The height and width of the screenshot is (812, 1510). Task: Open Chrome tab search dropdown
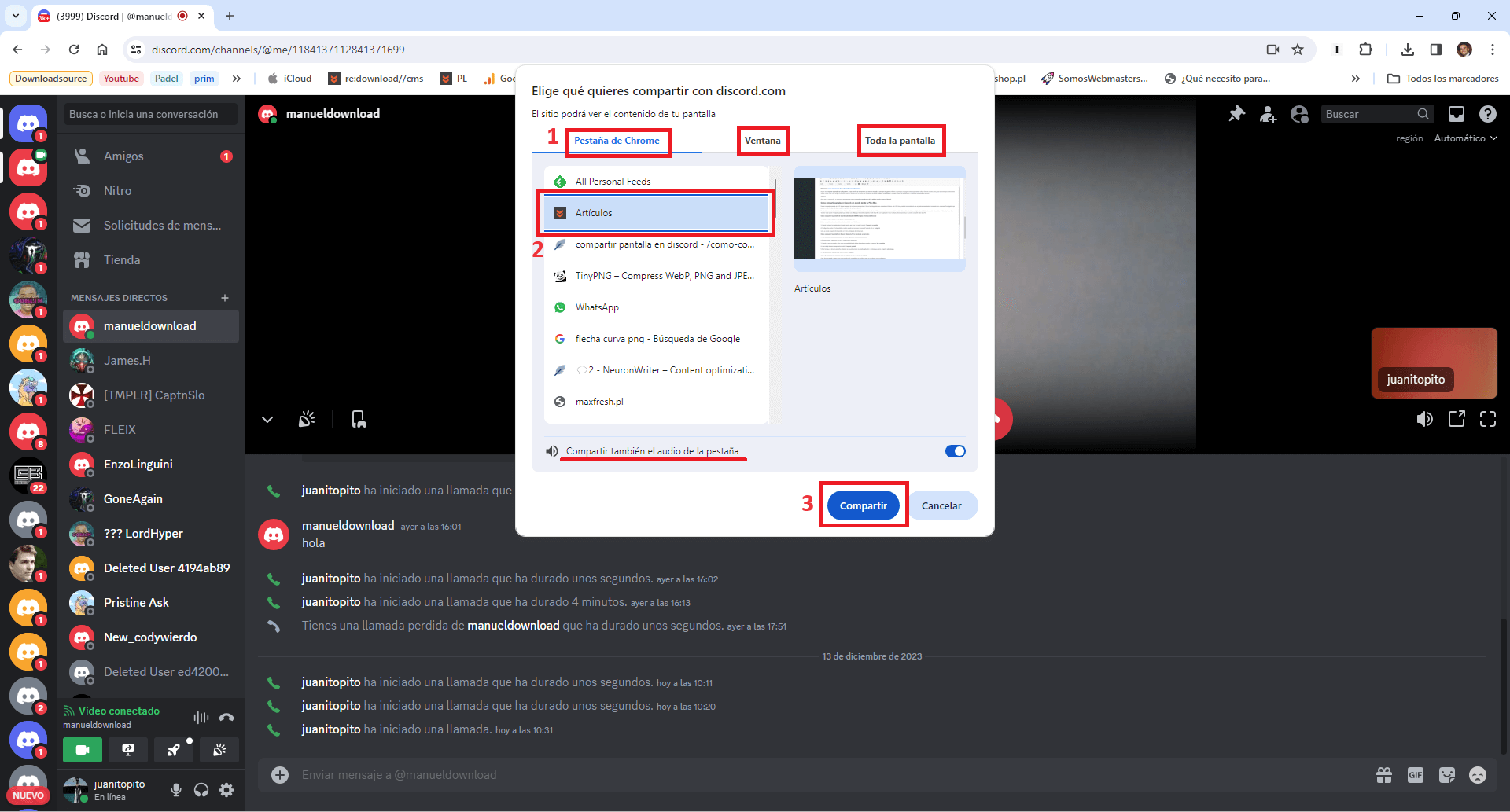[16, 16]
